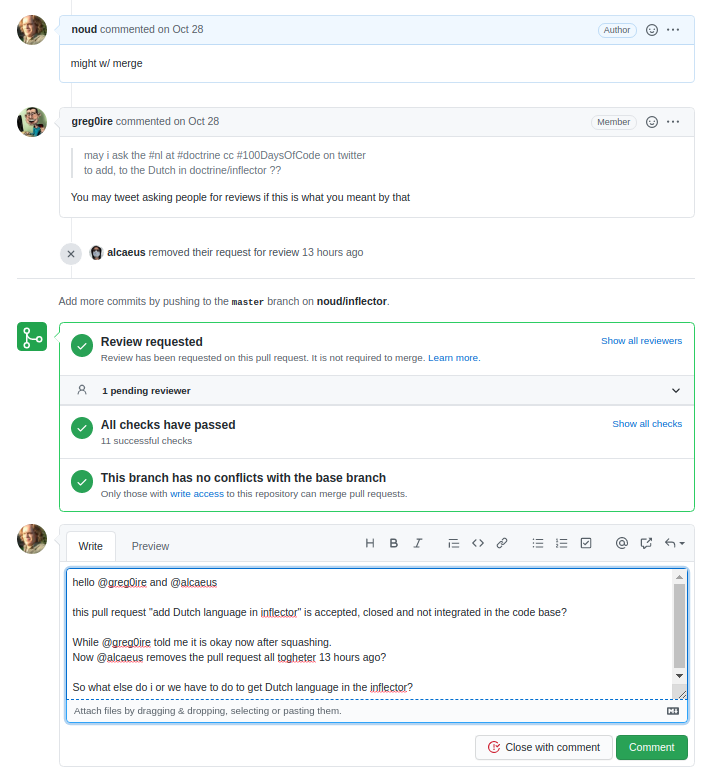Expand the 1 pending reviewer row
Image resolution: width=706 pixels, height=768 pixels.
(377, 390)
